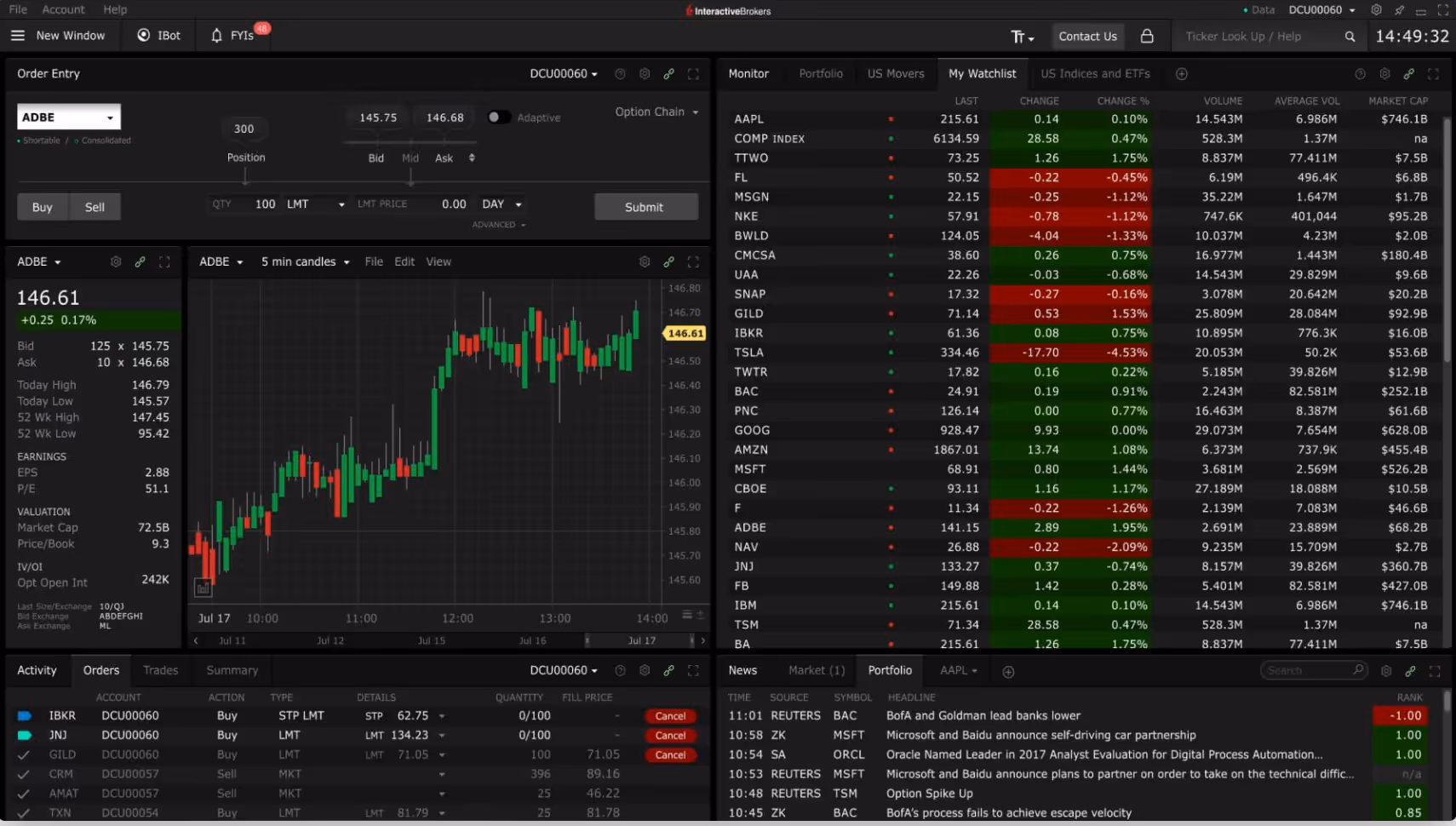1456x826 pixels.
Task: Open Monitor panel settings gear
Action: [x=1384, y=74]
